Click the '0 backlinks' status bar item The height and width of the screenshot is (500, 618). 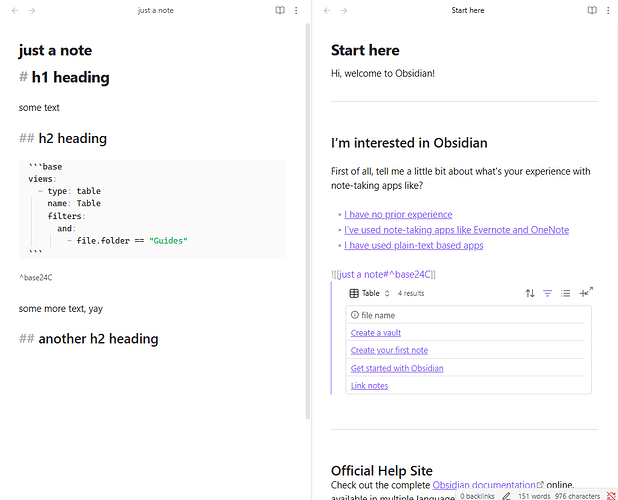[x=475, y=495]
